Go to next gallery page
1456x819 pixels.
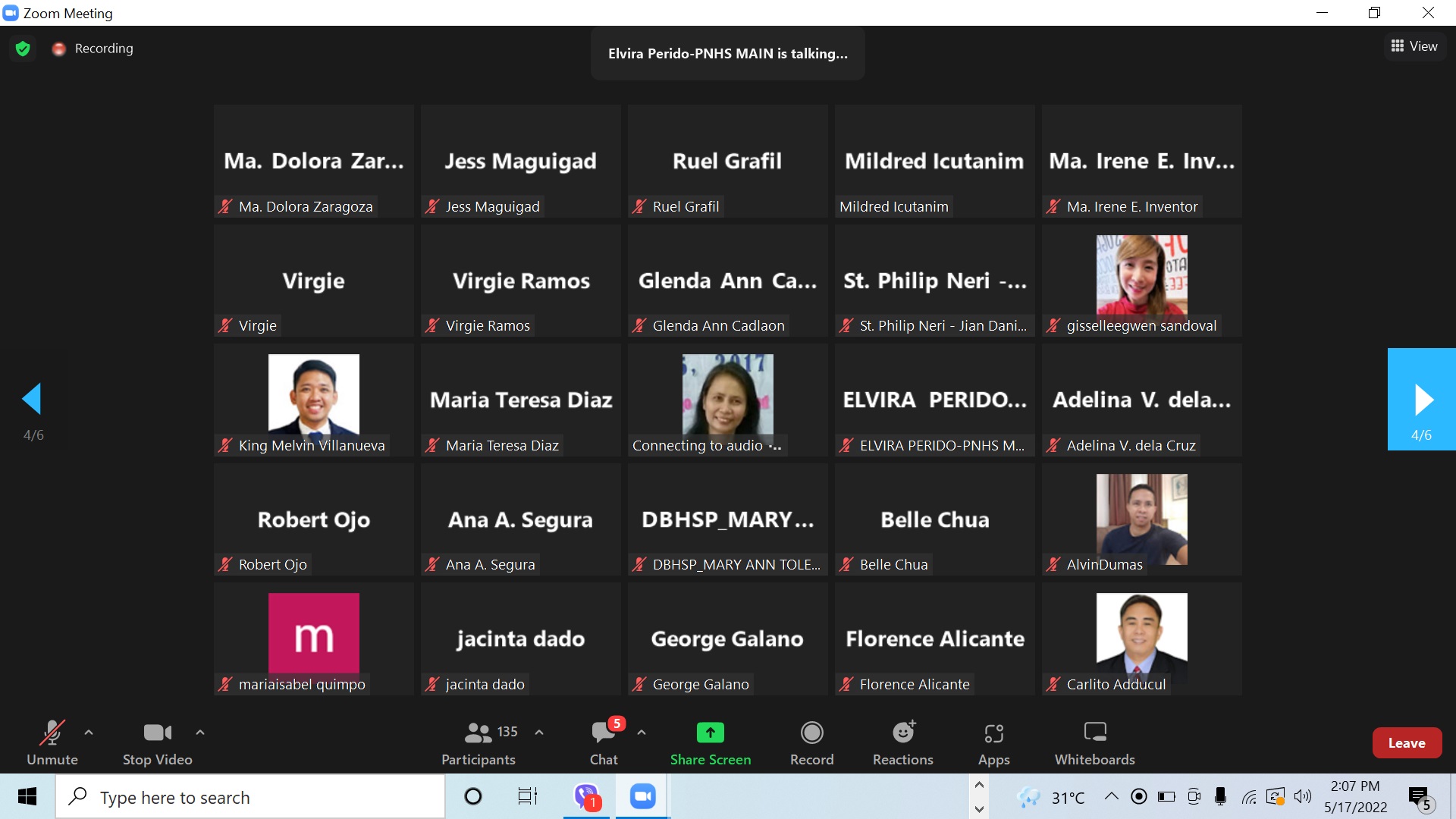[x=1421, y=400]
